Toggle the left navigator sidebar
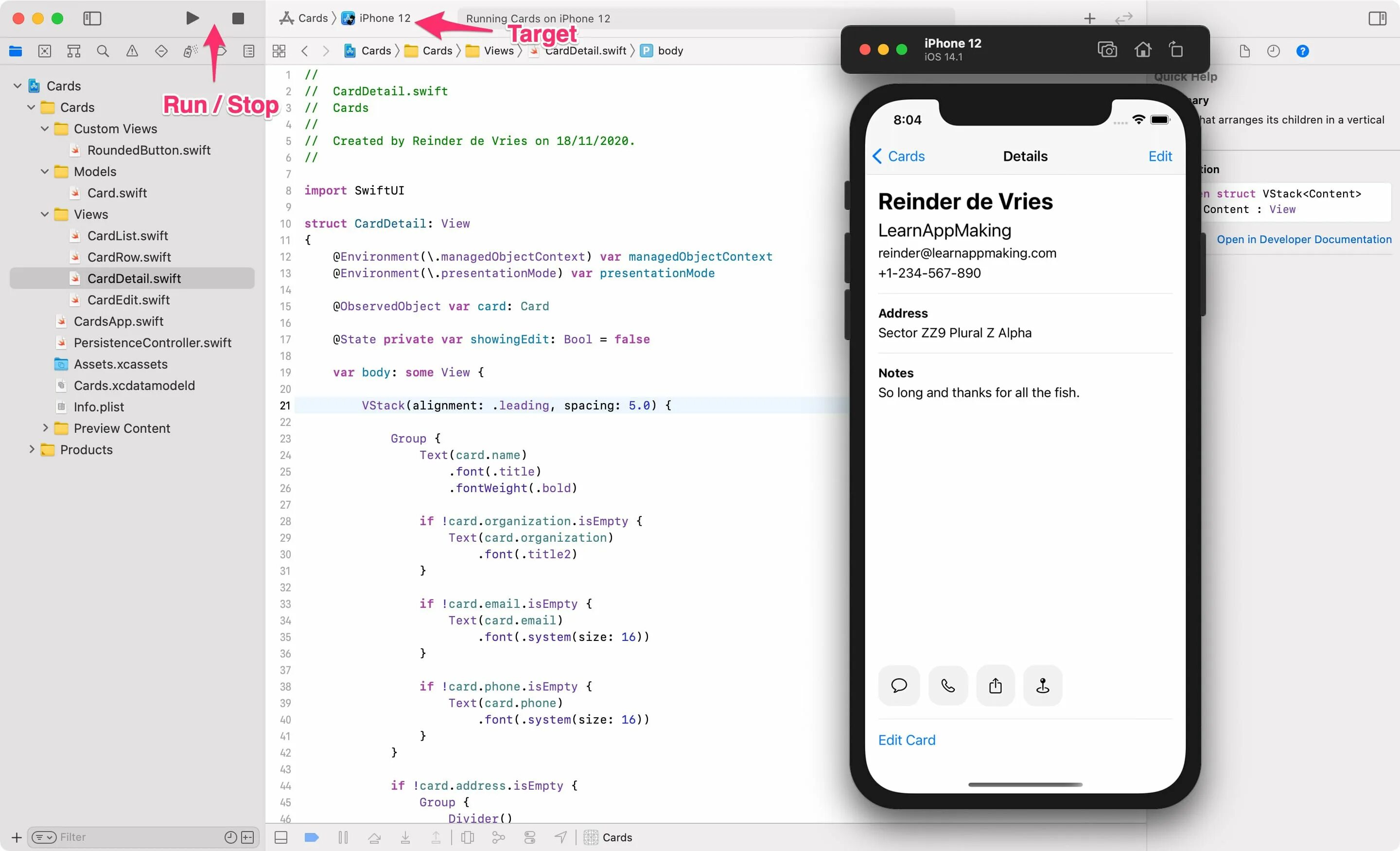 point(92,18)
